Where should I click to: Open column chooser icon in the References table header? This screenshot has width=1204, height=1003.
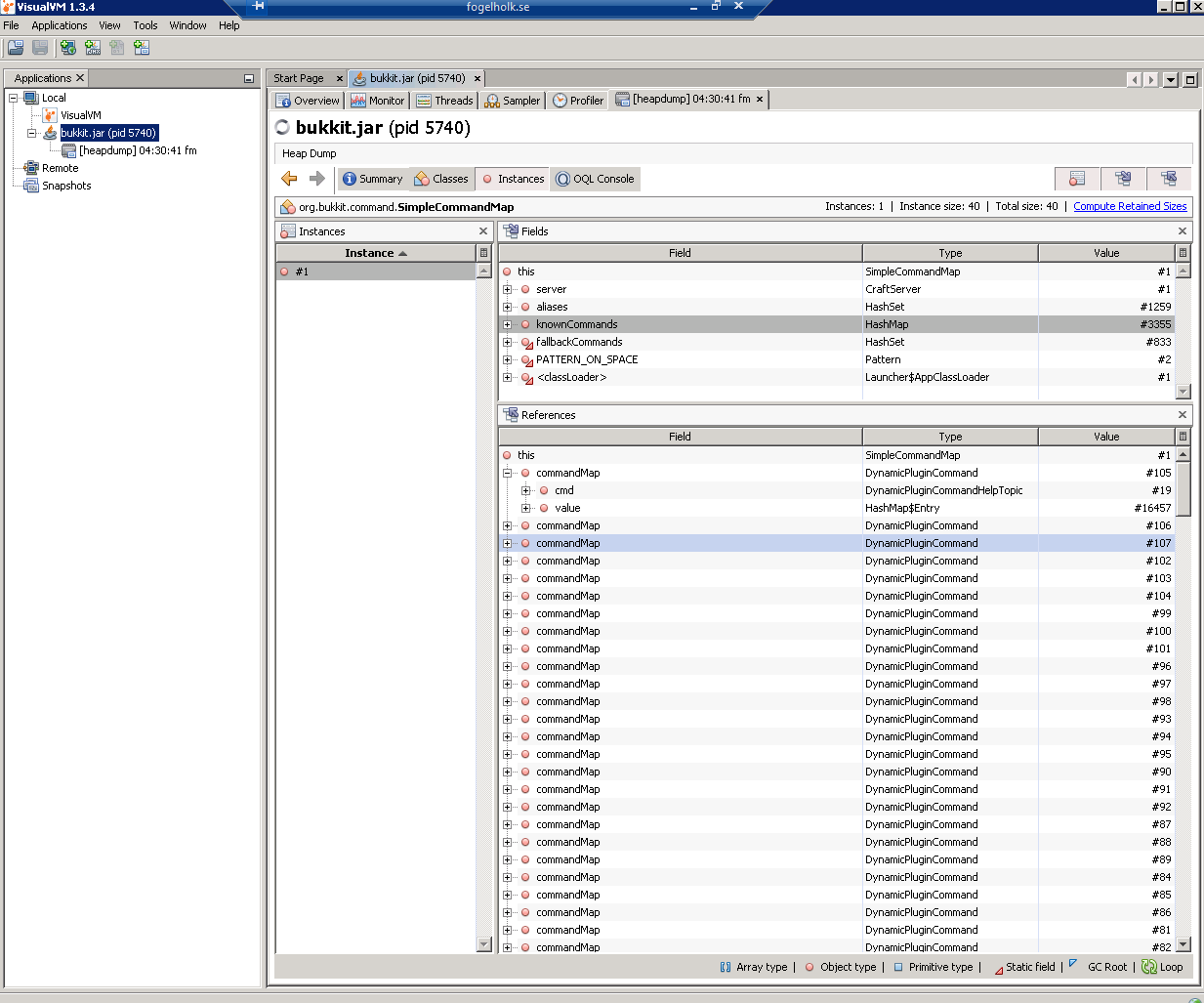[1183, 437]
